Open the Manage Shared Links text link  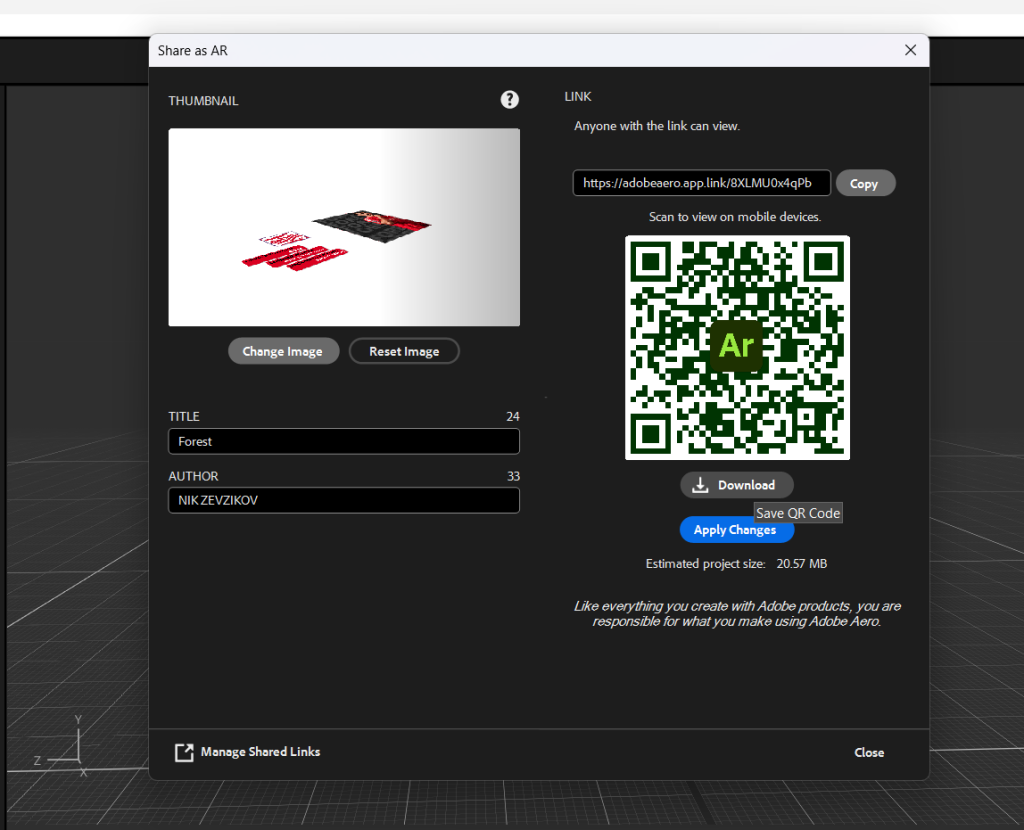coord(260,752)
